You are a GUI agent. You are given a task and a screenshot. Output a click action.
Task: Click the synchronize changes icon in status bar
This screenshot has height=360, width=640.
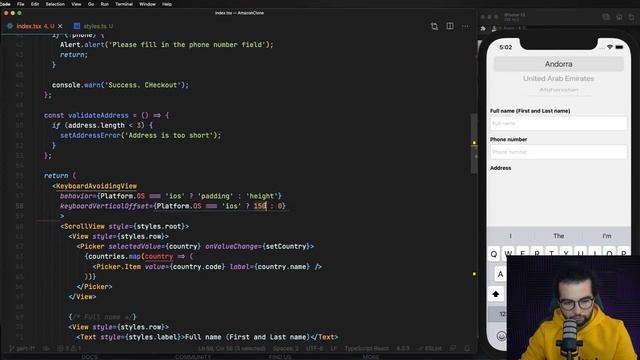[46, 349]
